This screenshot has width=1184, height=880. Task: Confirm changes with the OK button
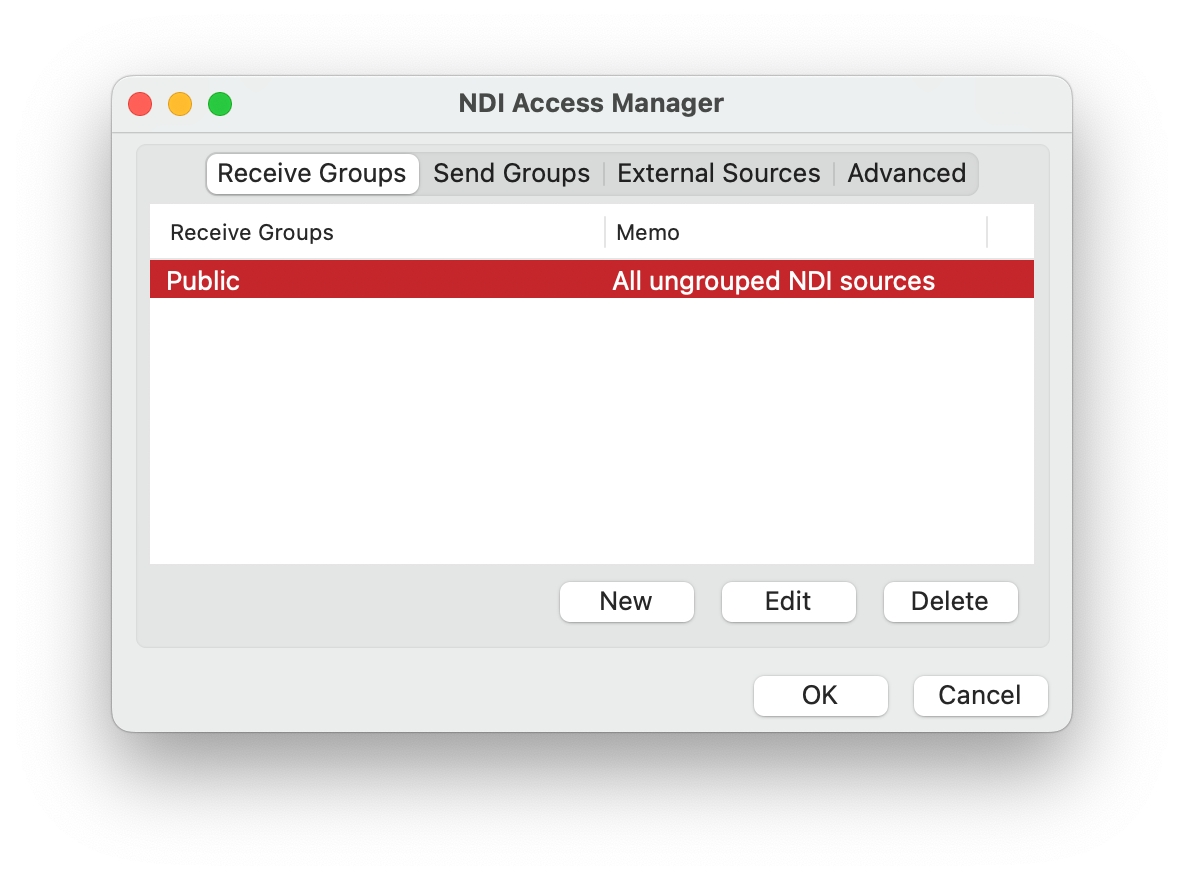pos(820,695)
